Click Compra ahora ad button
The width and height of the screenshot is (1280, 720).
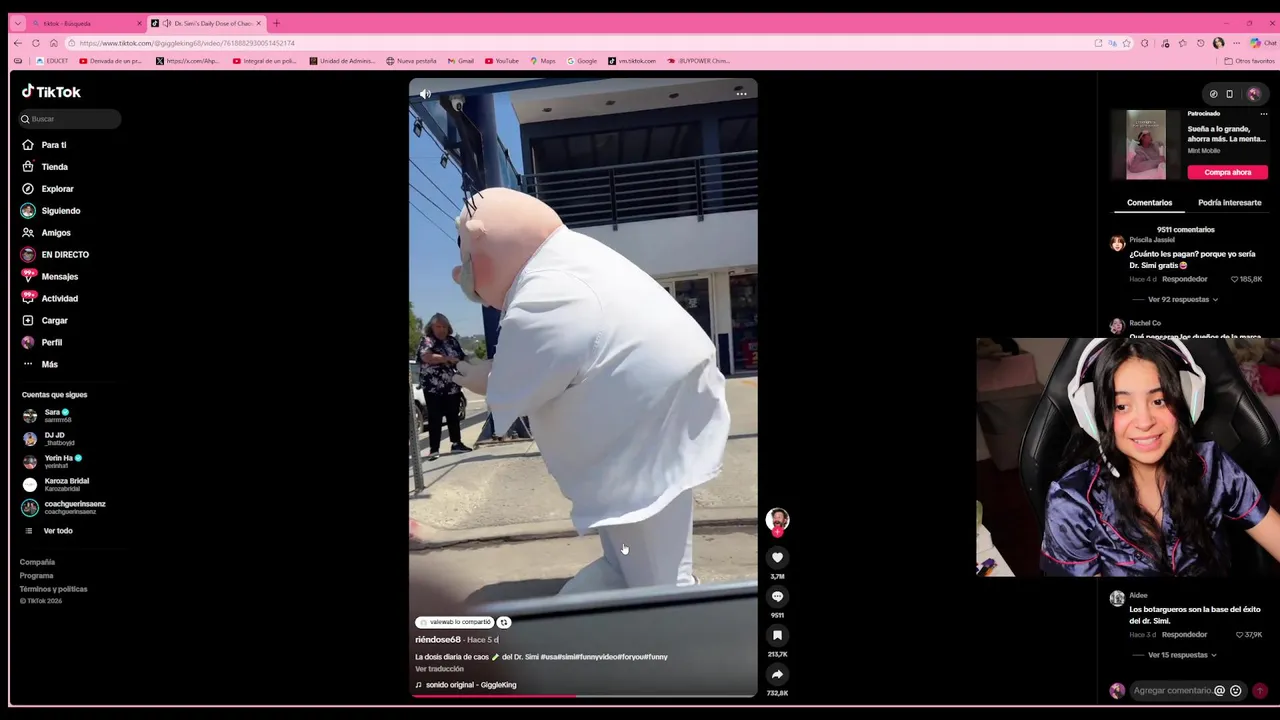point(1227,172)
